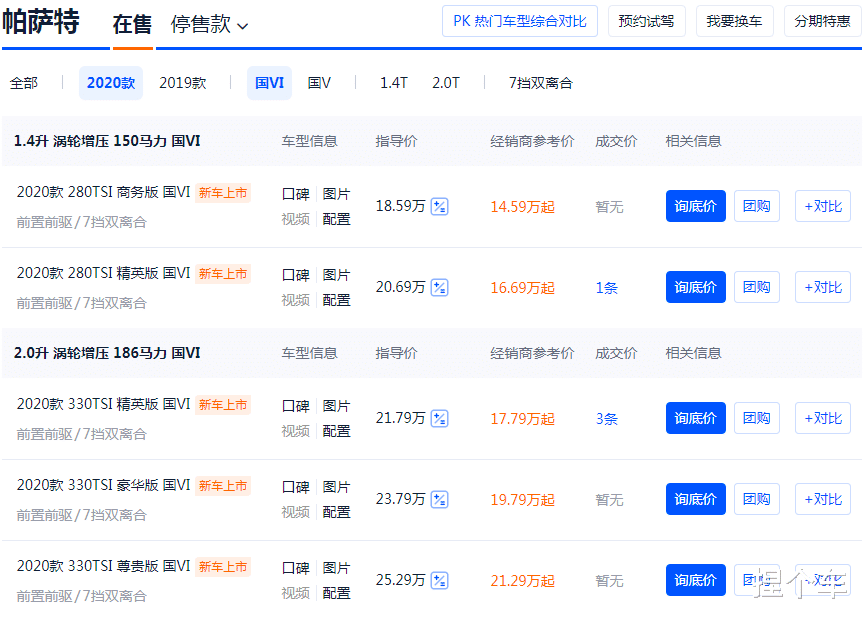Screen dimensions: 864x620
Task: Open 2020款 280TSI 商务版 国VI model link
Action: click(103, 192)
